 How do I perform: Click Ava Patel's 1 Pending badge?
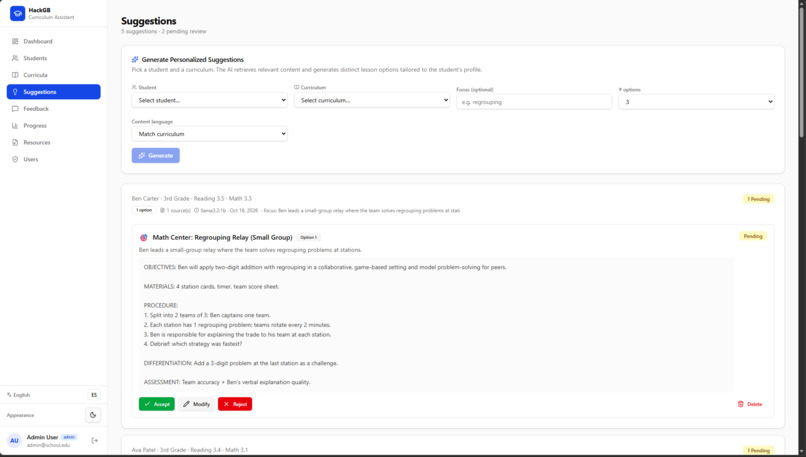759,450
